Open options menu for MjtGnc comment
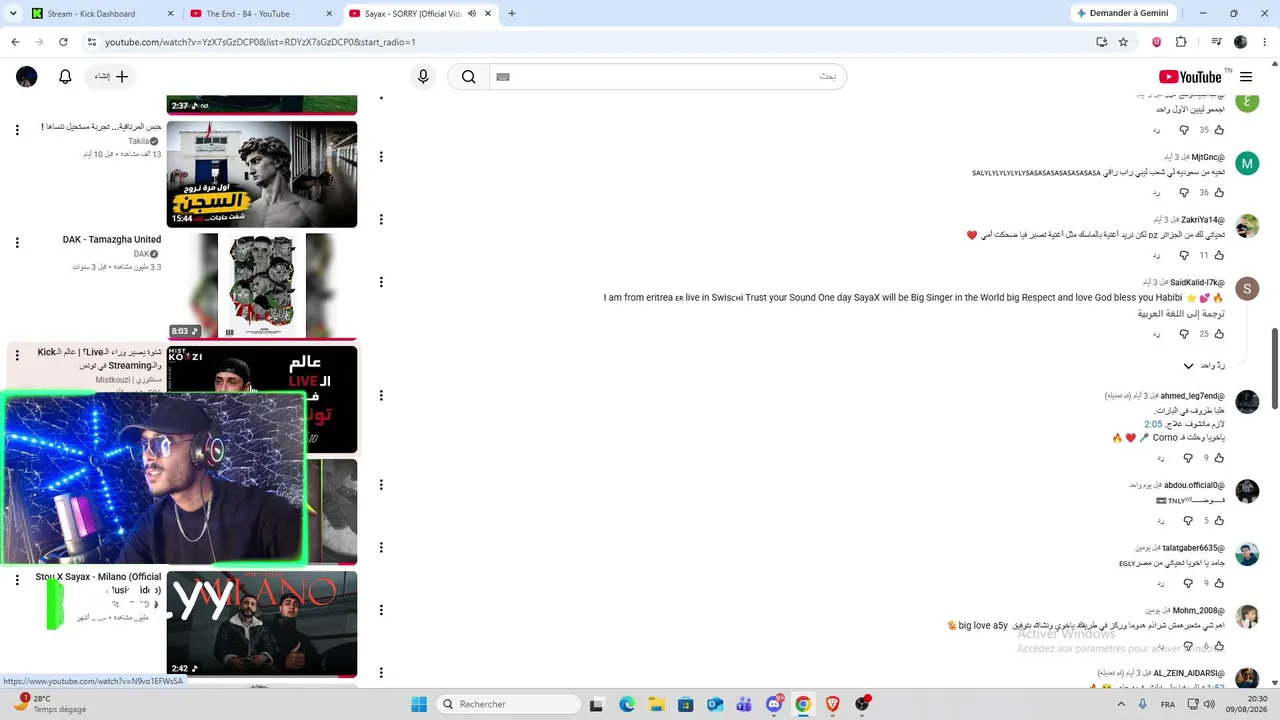The height and width of the screenshot is (720, 1280). pos(381,157)
